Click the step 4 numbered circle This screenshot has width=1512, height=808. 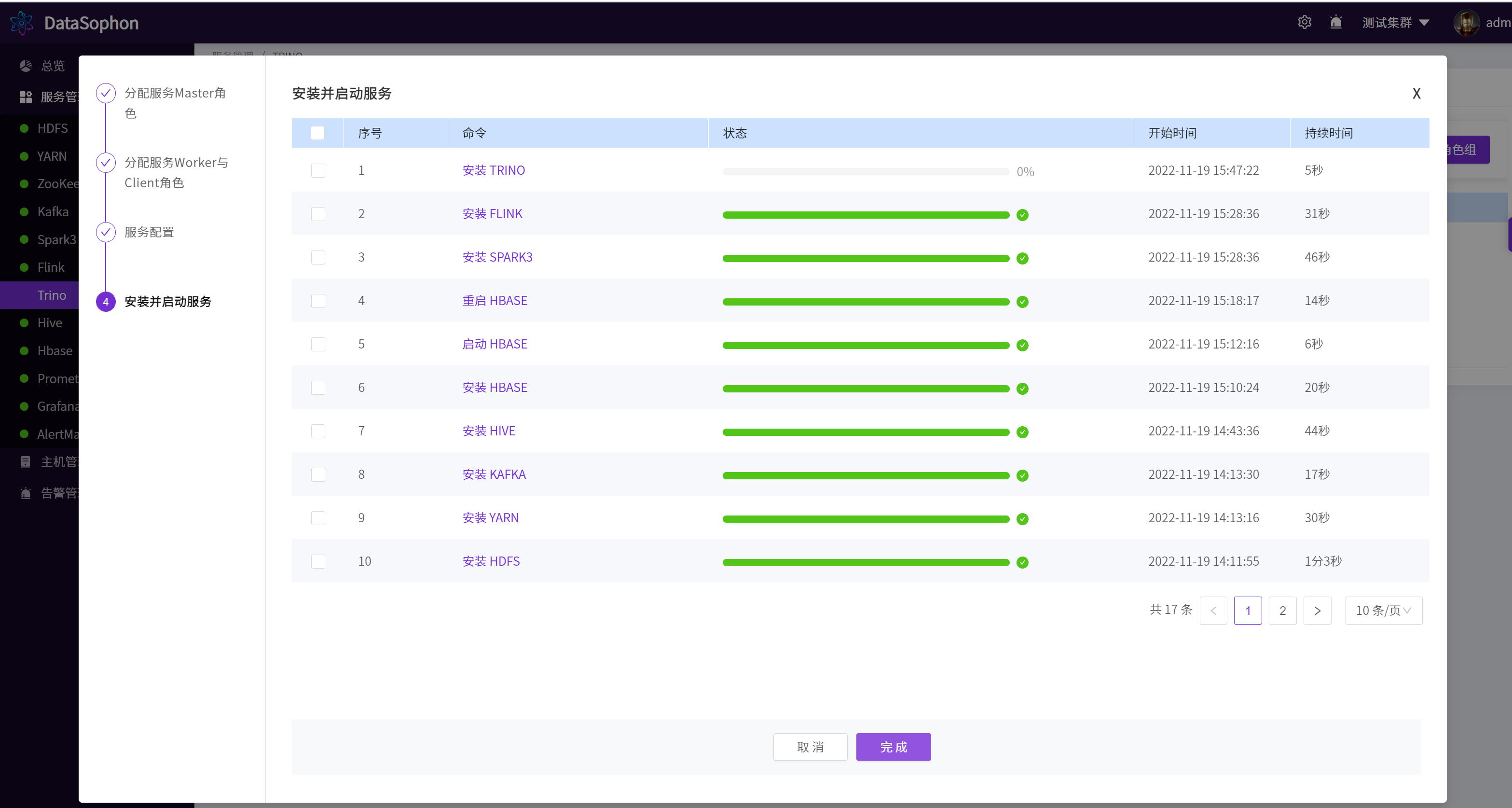tap(106, 302)
